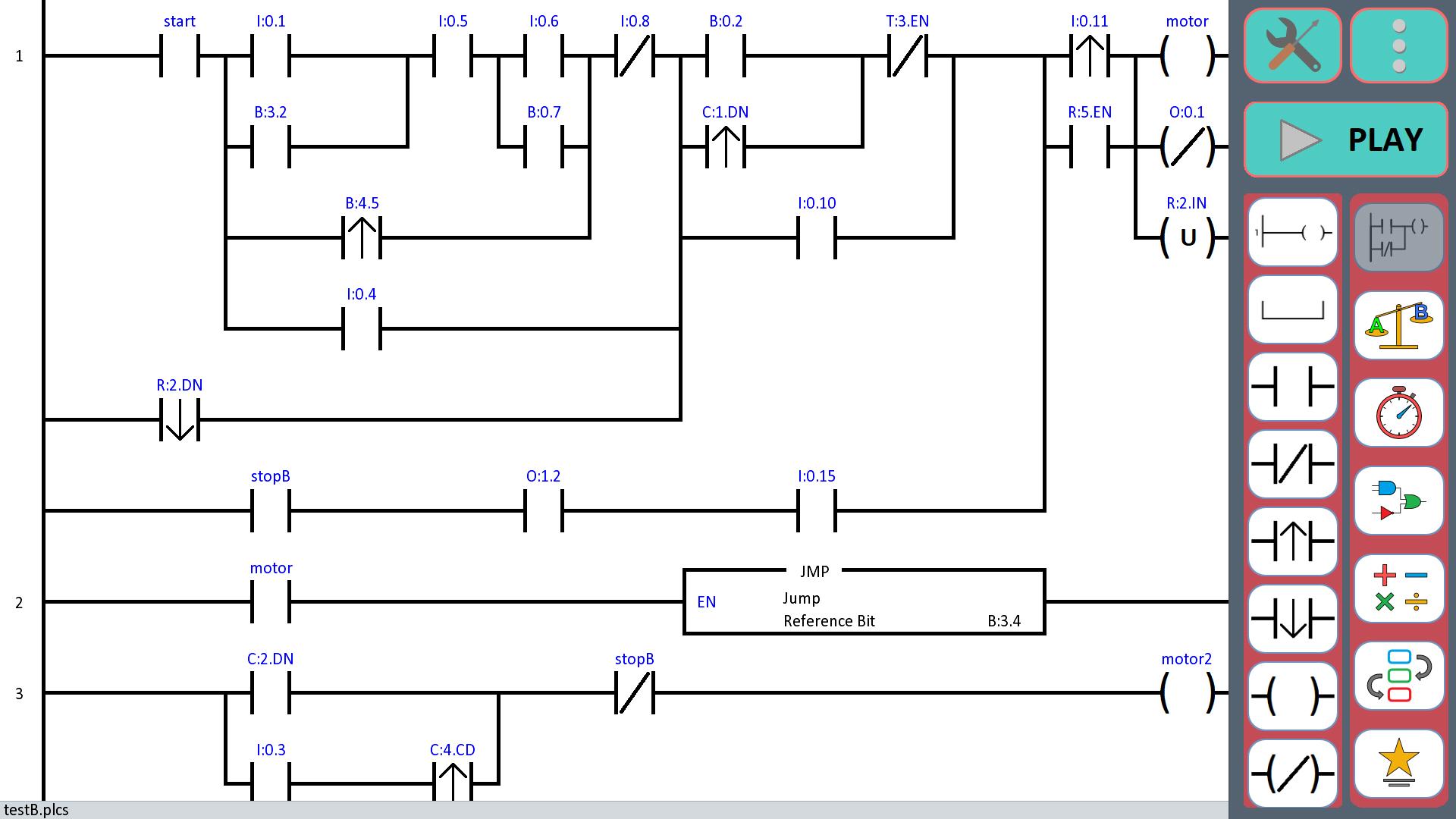Select the O:0.1 negated coil
Viewport: 1456px width, 819px height.
point(1188,147)
